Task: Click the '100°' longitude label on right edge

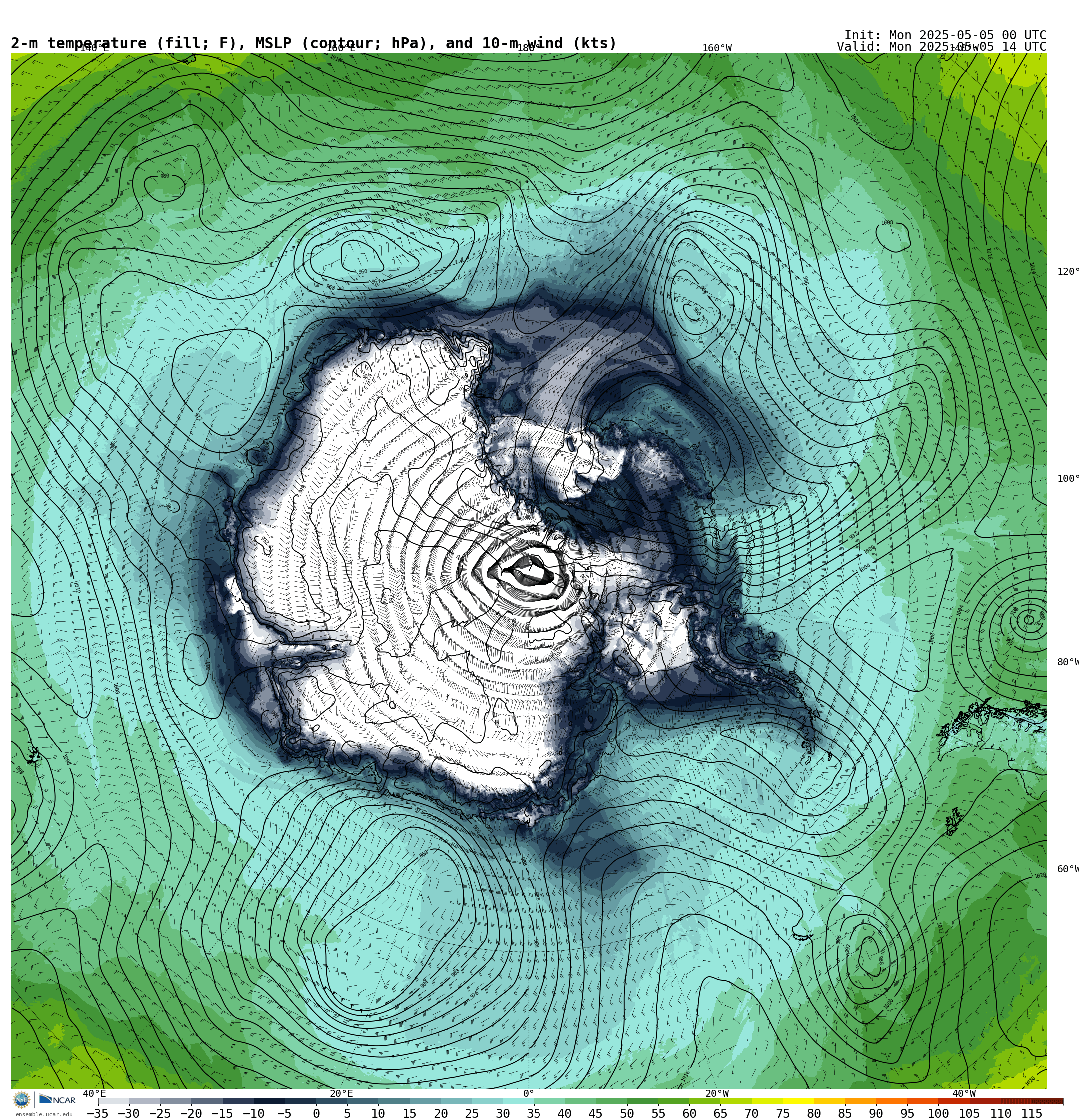Action: tap(1068, 478)
